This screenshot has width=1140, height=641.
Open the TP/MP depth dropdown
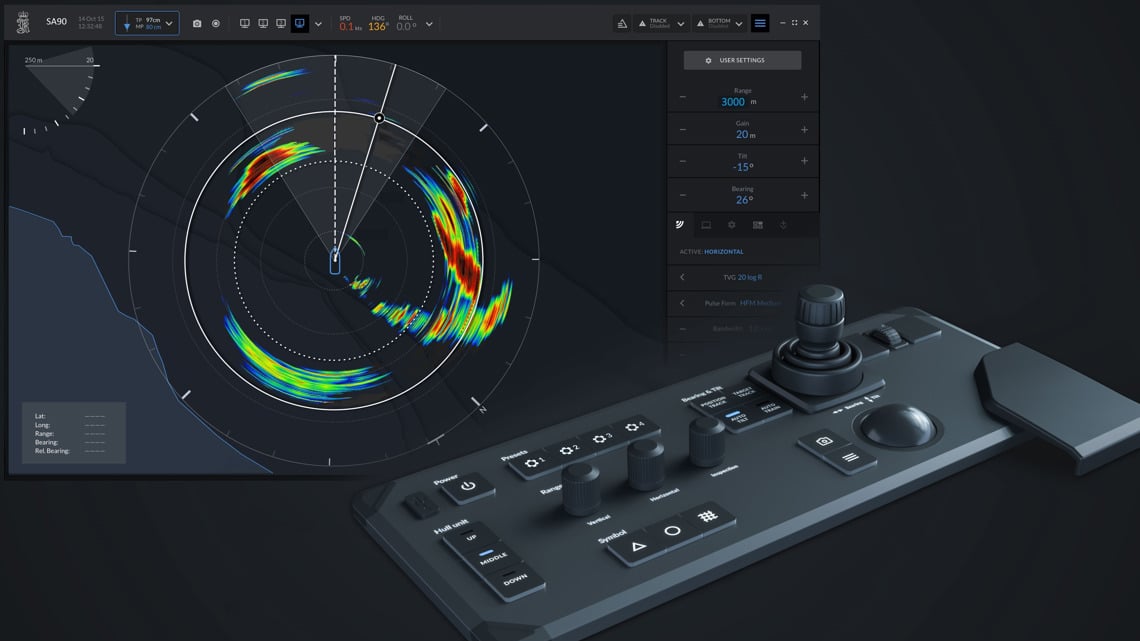click(x=168, y=23)
